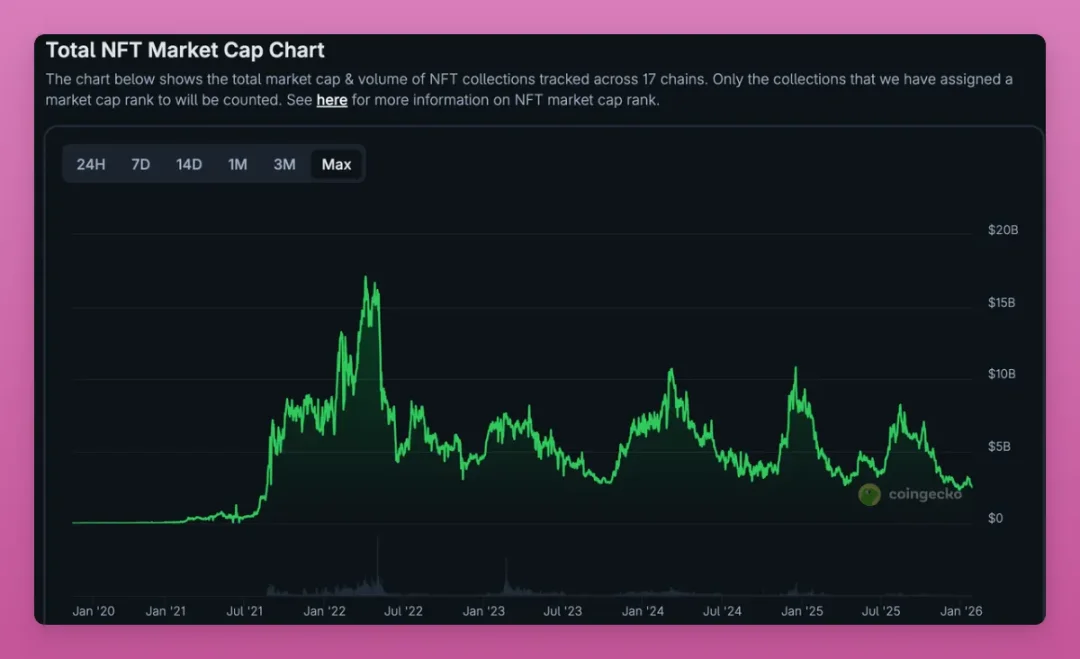This screenshot has height=659, width=1080.
Task: Click the $0 y-axis label
Action: (x=995, y=519)
